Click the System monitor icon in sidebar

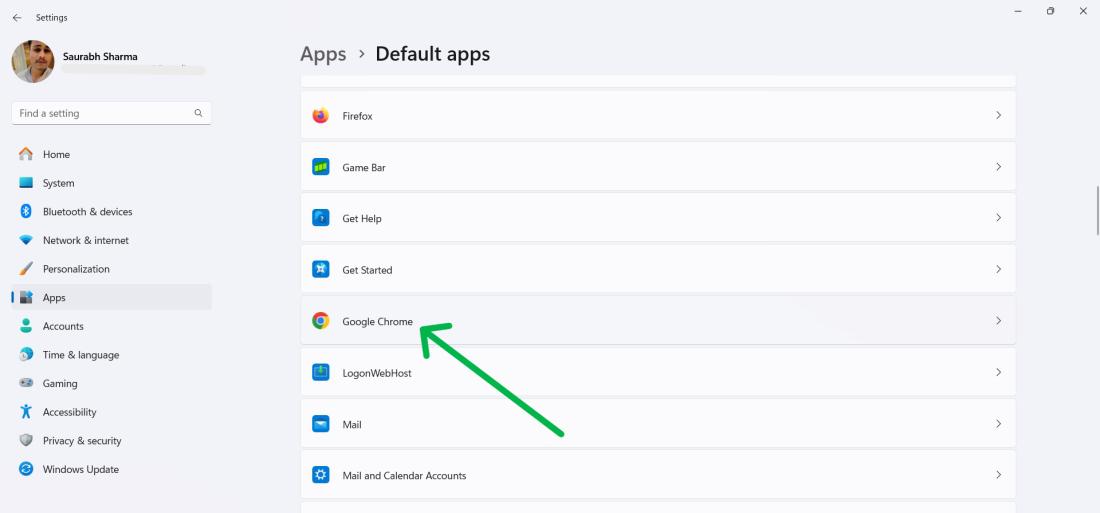click(26, 182)
